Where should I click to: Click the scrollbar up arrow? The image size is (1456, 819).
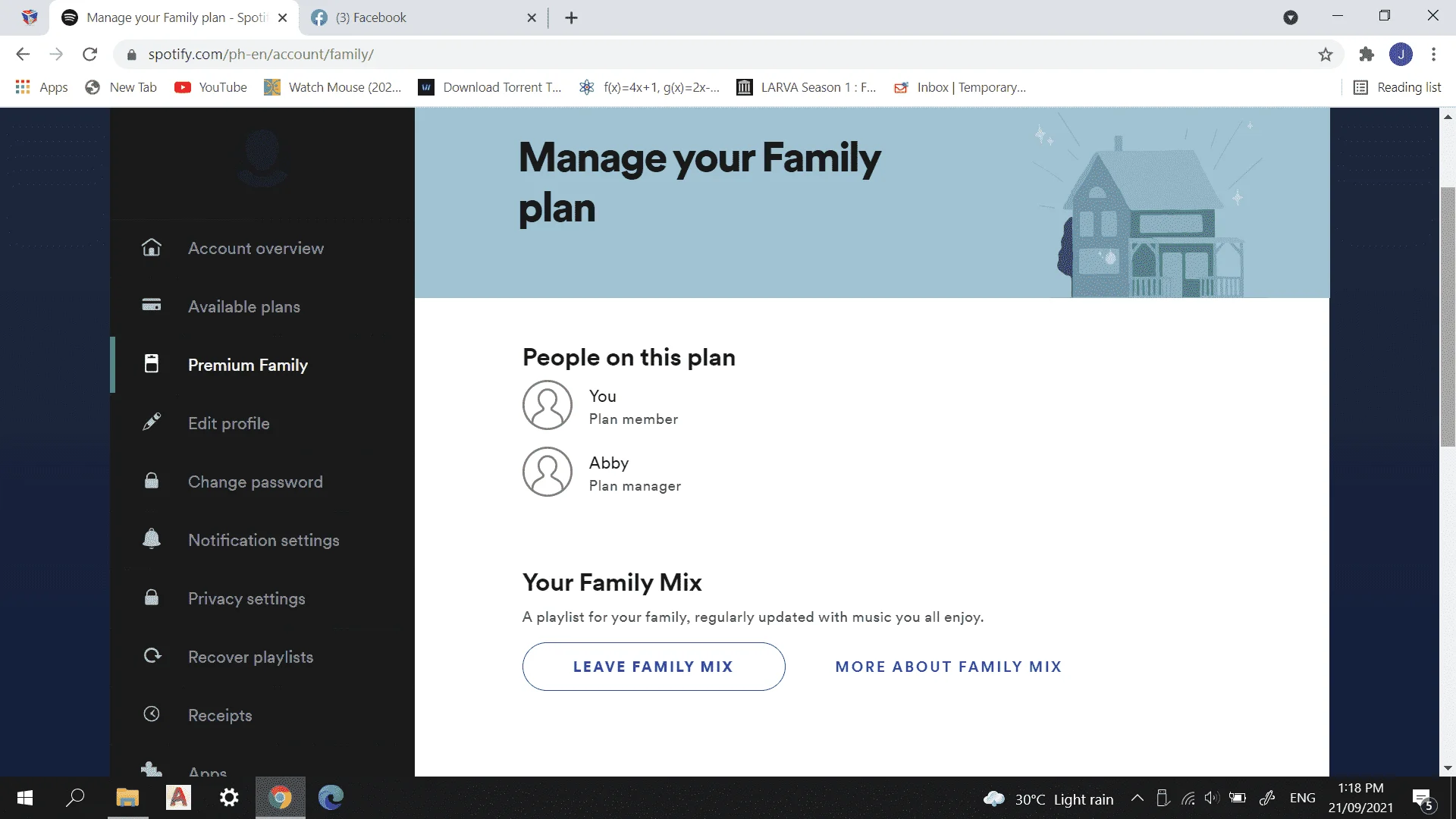click(x=1448, y=117)
